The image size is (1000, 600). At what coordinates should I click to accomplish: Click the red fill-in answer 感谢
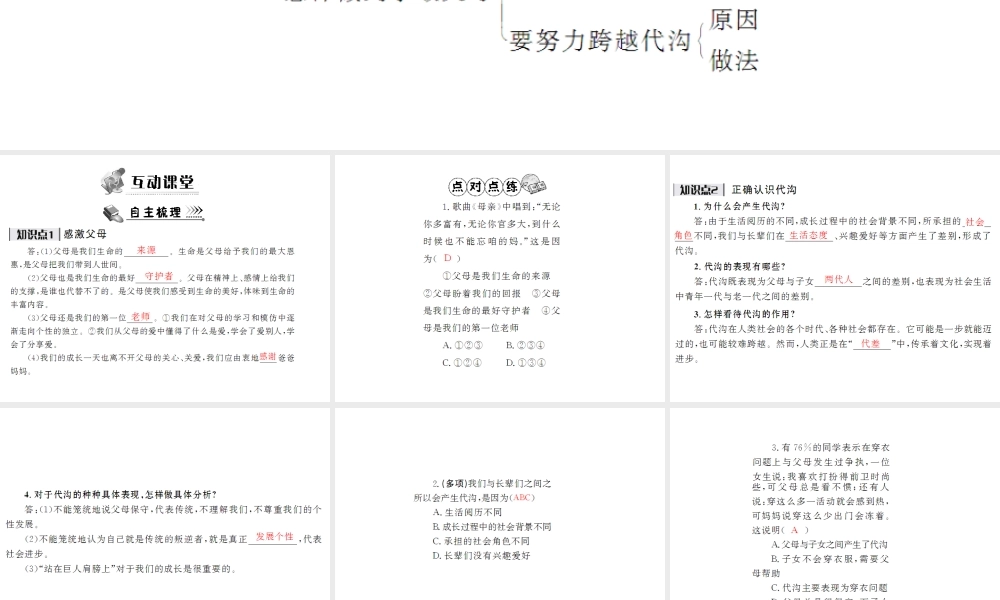(268, 357)
